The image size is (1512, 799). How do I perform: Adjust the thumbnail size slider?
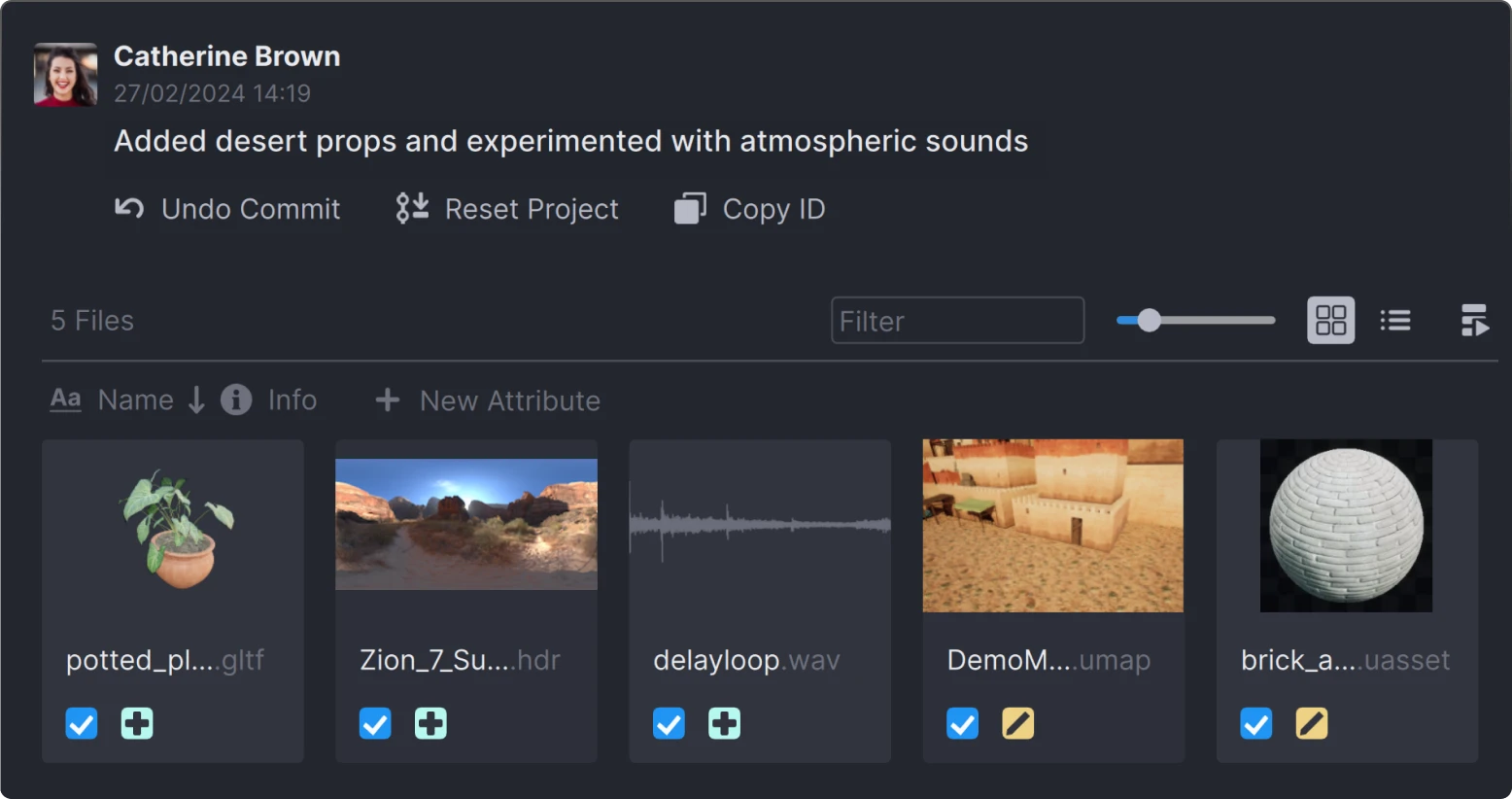(1149, 320)
